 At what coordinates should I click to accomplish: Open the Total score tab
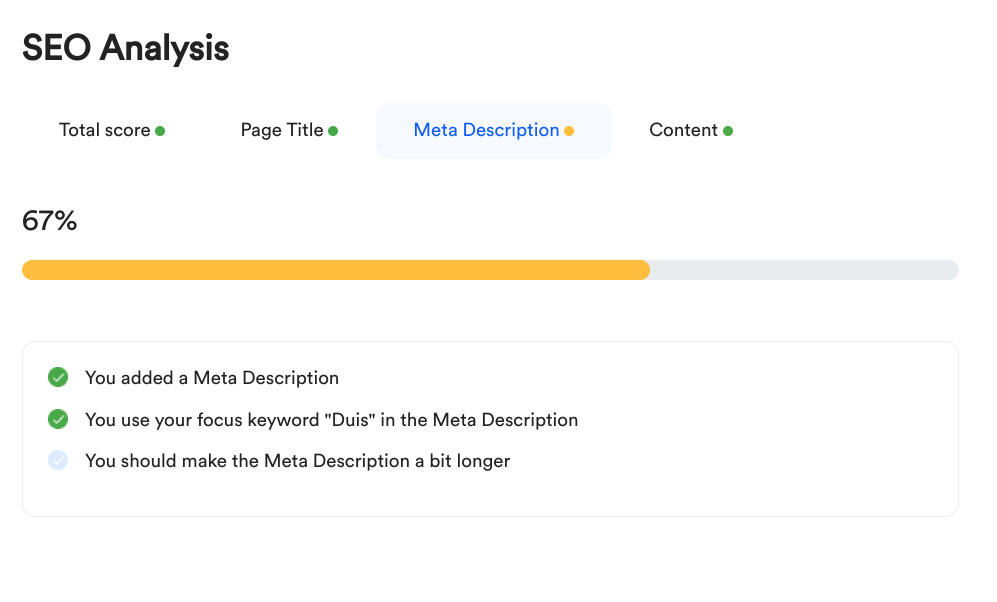point(105,130)
